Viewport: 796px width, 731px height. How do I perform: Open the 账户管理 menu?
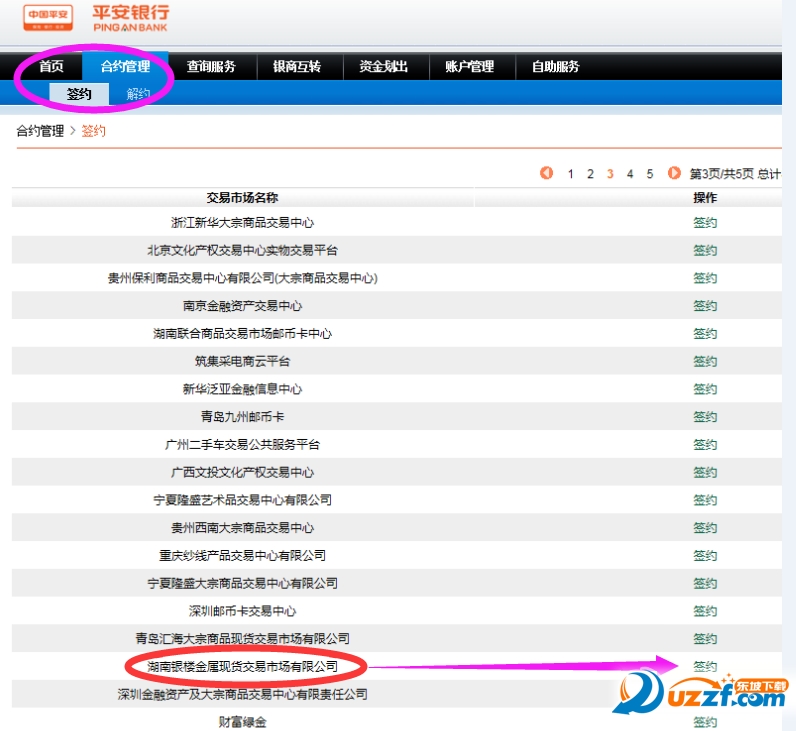[x=470, y=66]
